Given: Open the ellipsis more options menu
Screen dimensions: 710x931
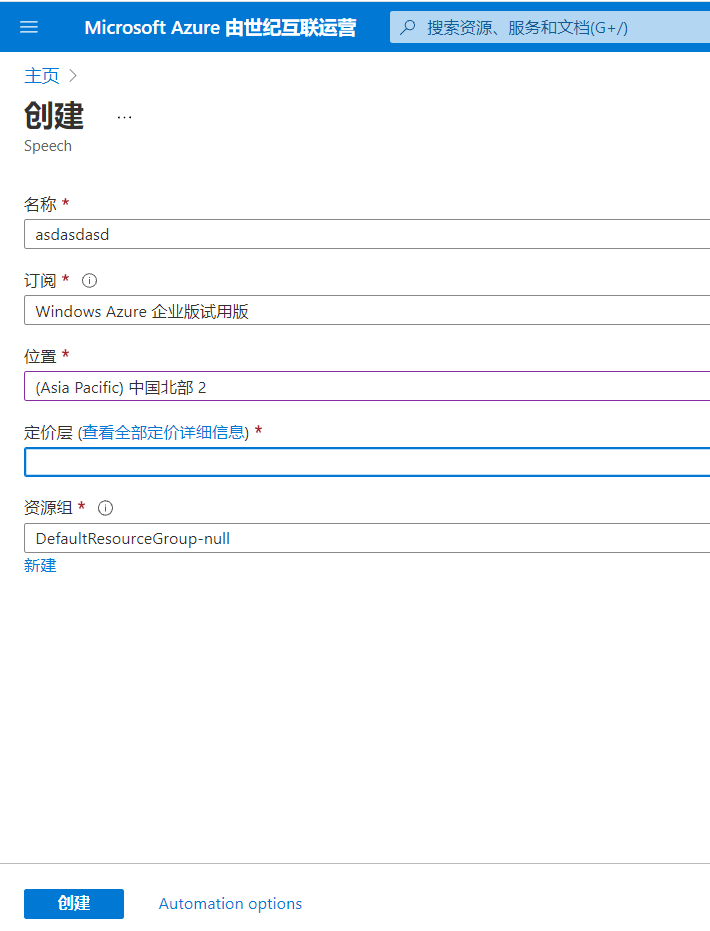Looking at the screenshot, I should (x=124, y=117).
